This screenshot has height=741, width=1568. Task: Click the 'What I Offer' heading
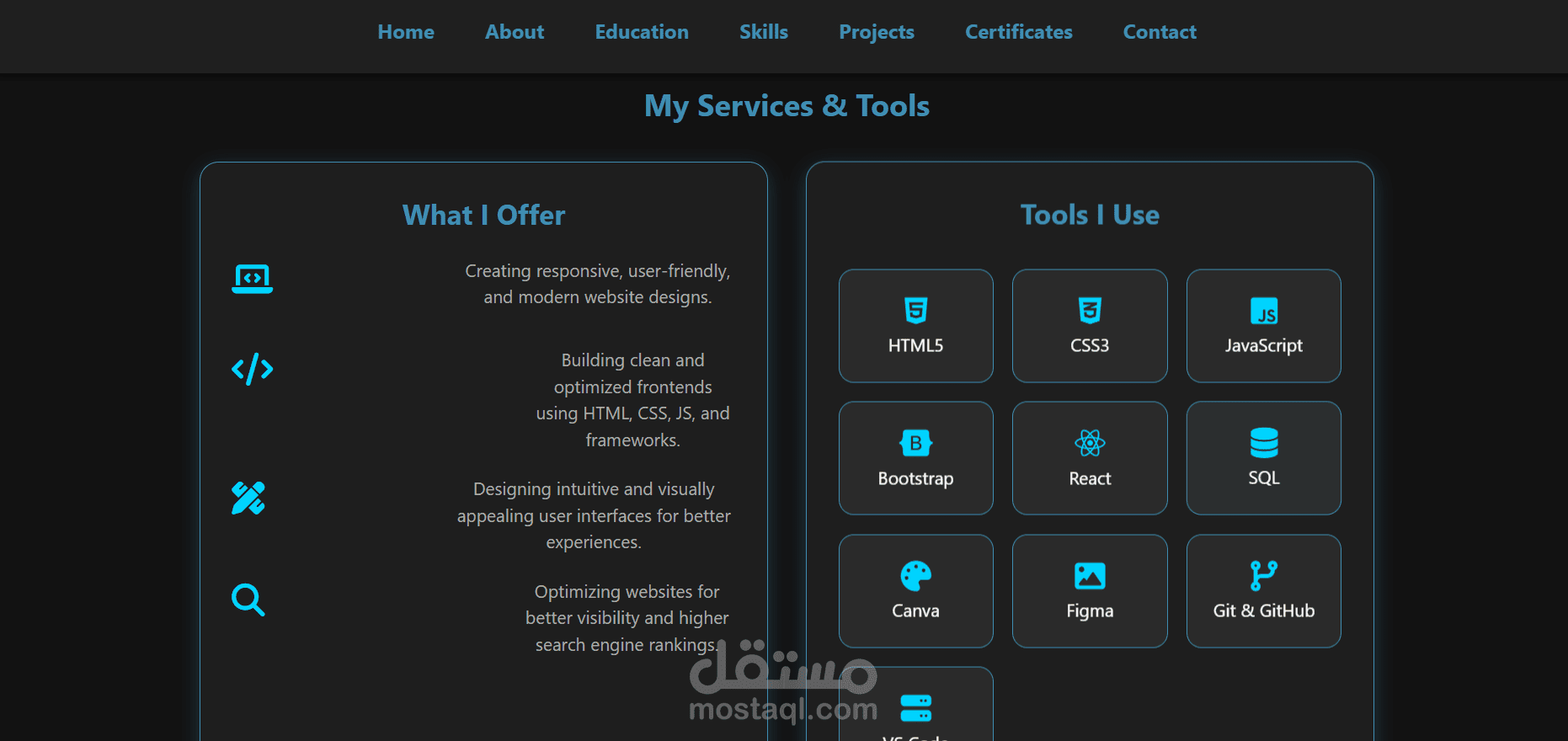(483, 216)
